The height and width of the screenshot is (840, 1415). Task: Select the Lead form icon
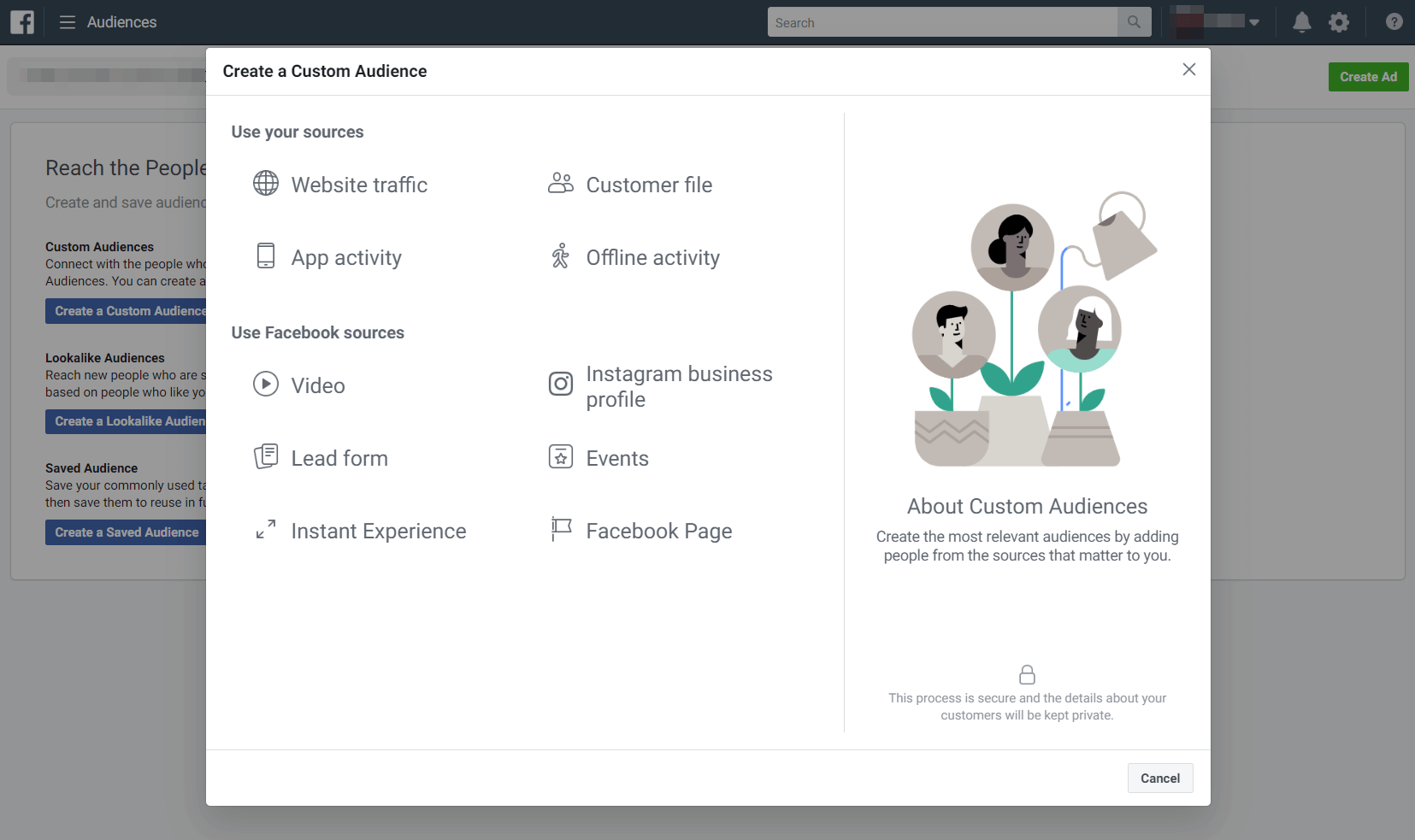[x=266, y=456]
